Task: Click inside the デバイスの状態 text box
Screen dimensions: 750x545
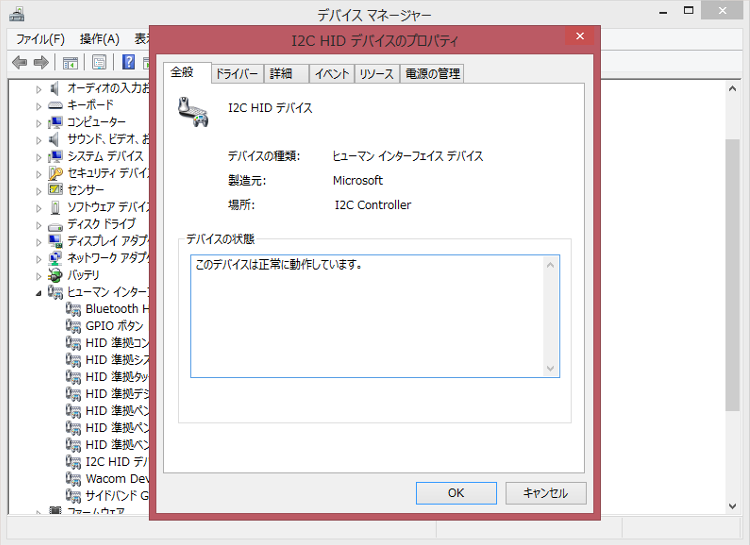Action: 375,316
